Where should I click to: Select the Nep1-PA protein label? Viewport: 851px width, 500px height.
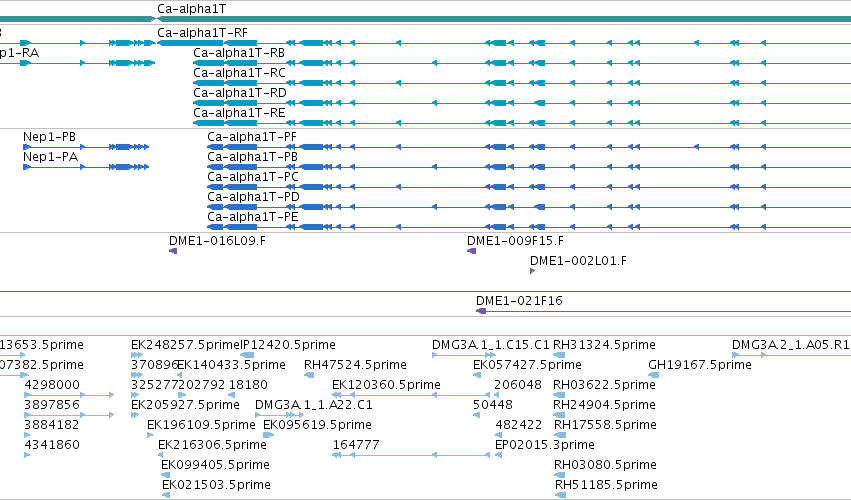[50, 157]
